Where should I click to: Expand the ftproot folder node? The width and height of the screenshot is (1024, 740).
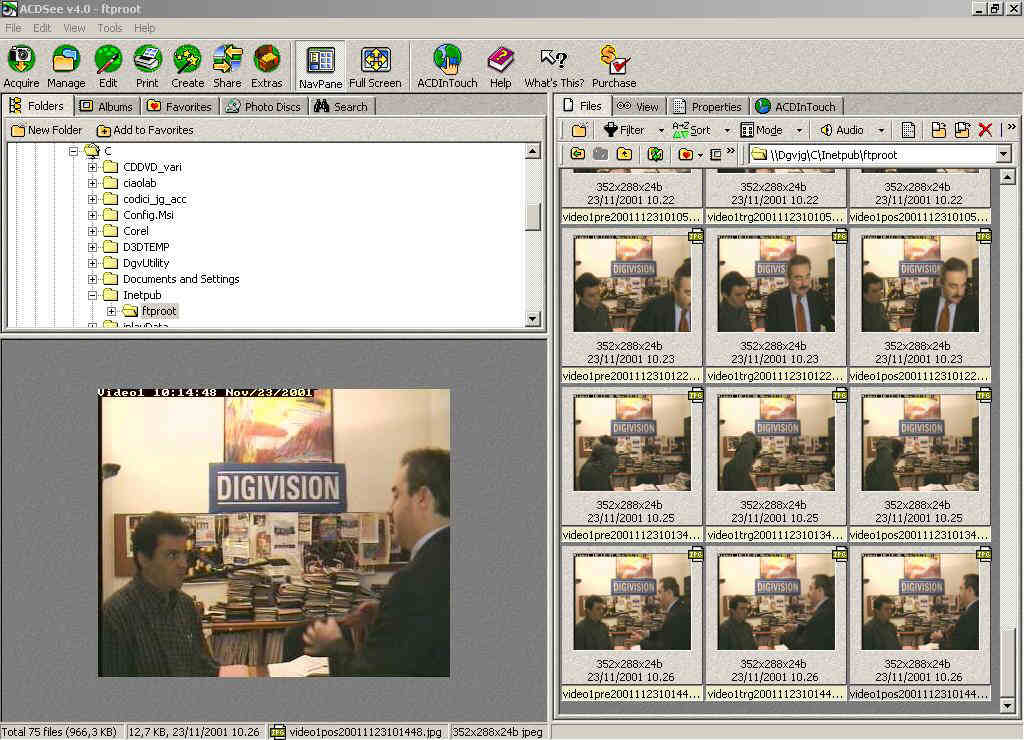click(x=112, y=312)
